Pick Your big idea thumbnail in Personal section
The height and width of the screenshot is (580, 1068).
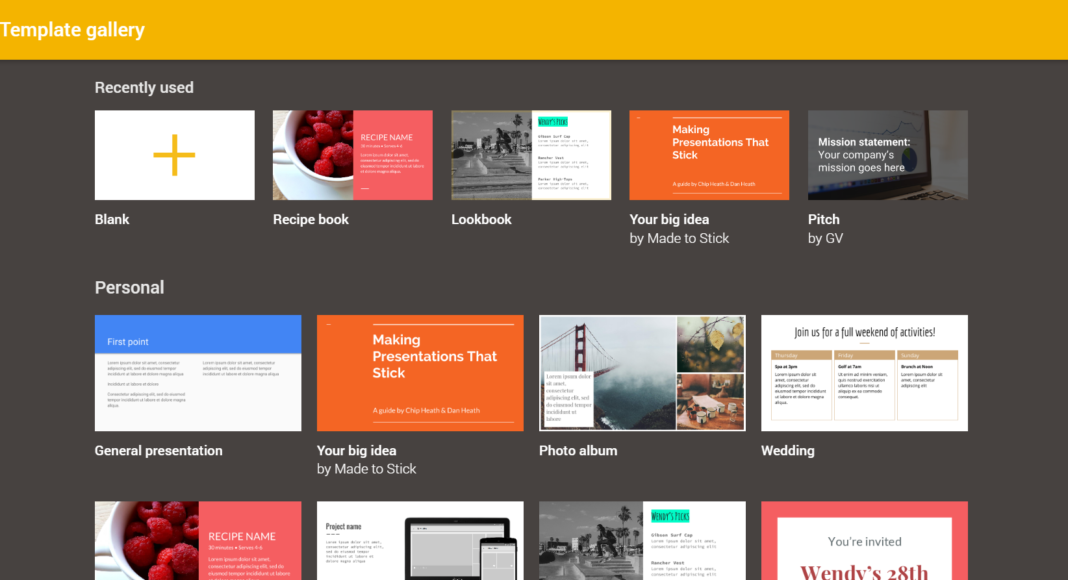tap(420, 373)
